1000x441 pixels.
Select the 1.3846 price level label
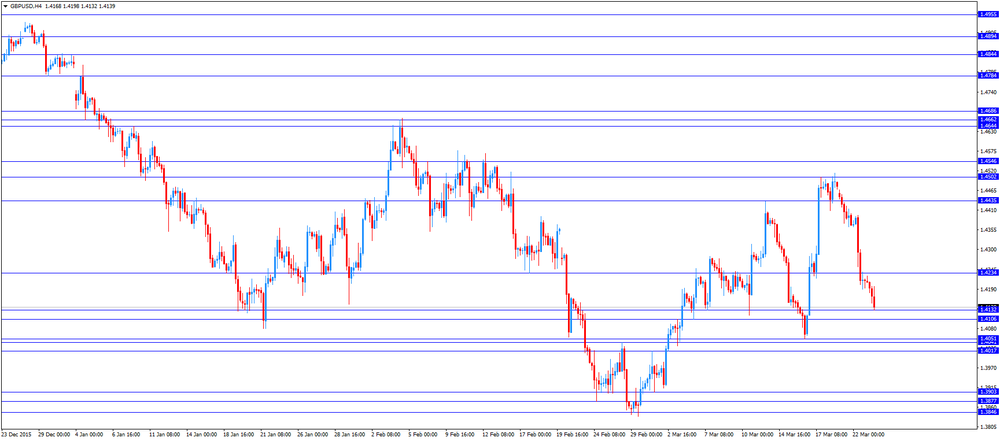click(987, 412)
